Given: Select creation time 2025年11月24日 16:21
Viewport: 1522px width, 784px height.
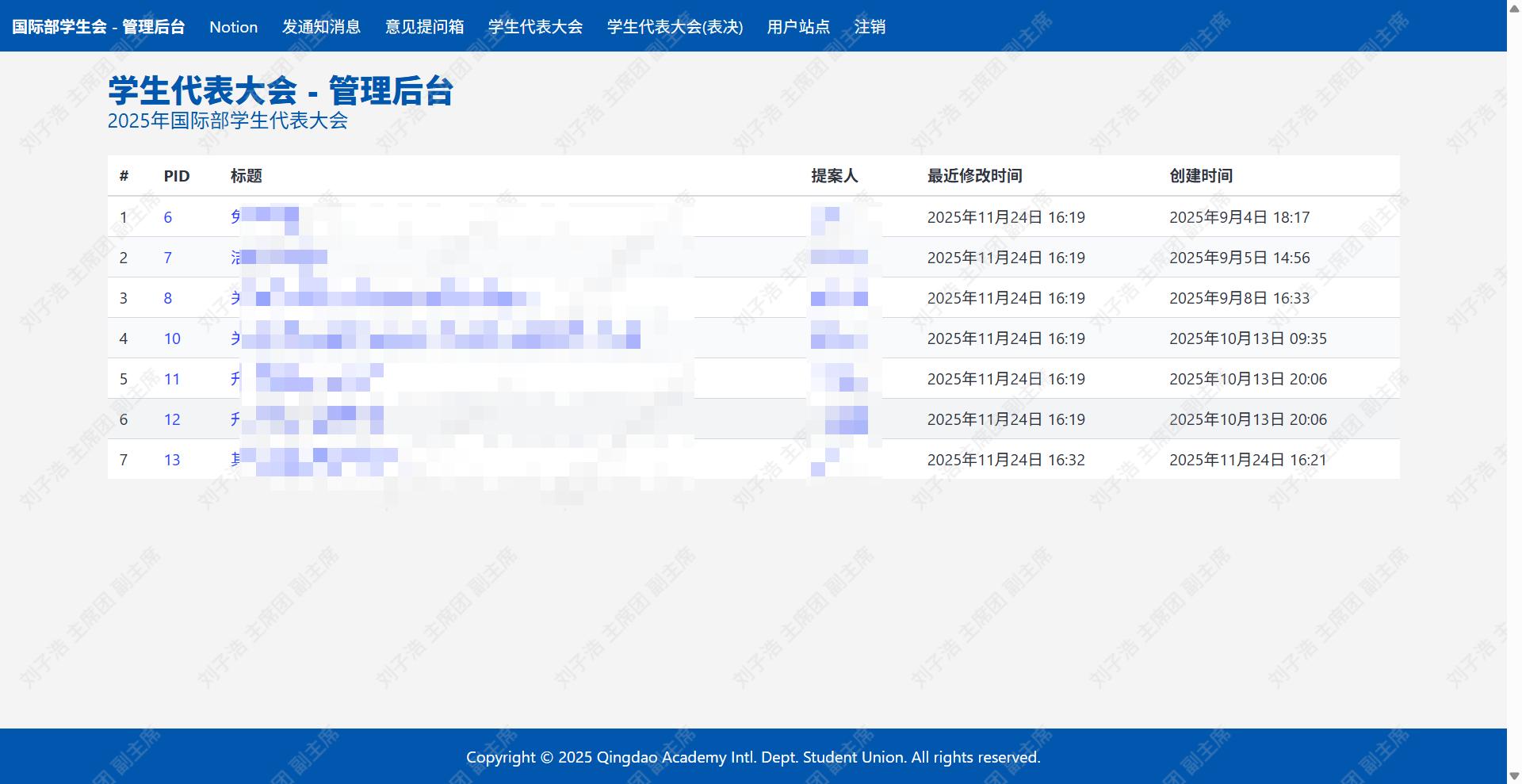Looking at the screenshot, I should 1248,460.
